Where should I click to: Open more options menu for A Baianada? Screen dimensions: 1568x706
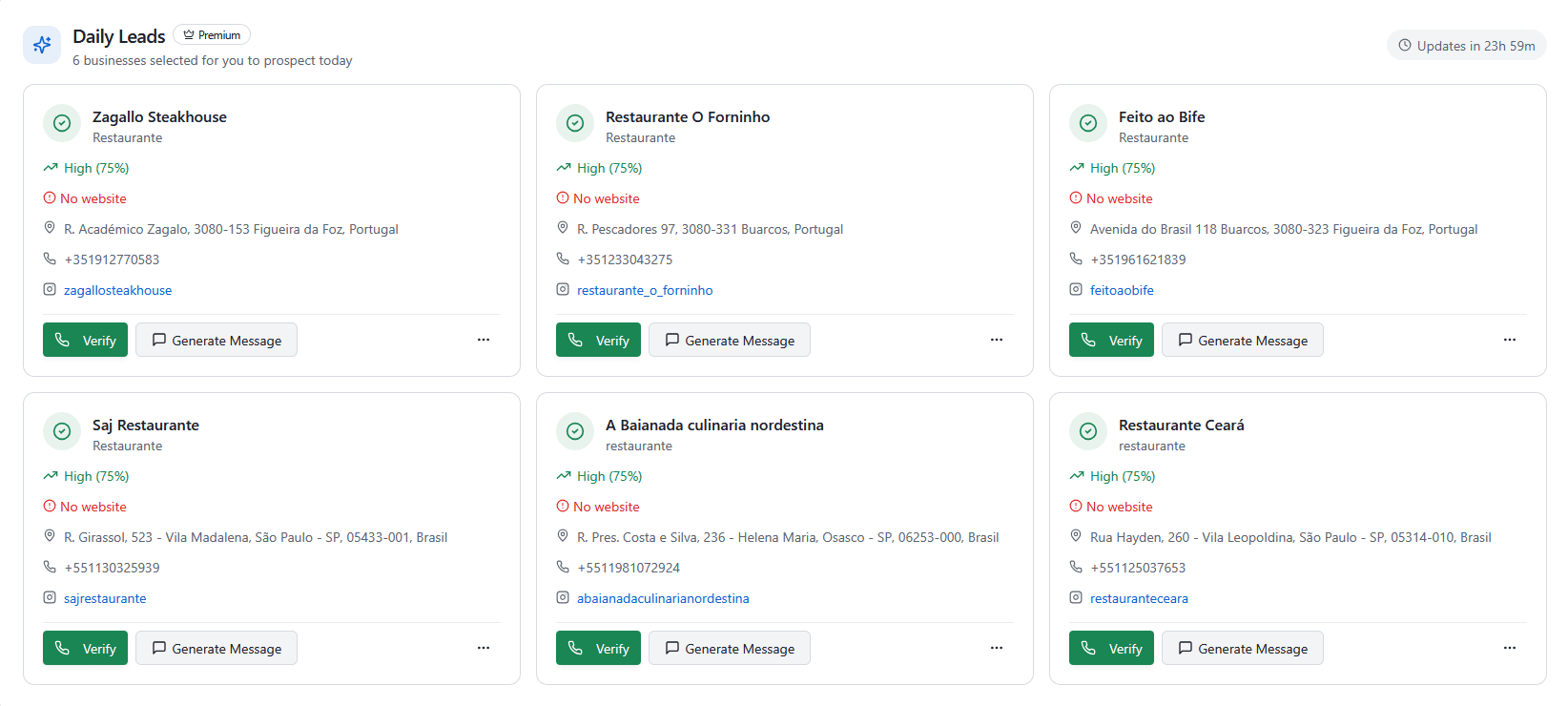point(997,648)
